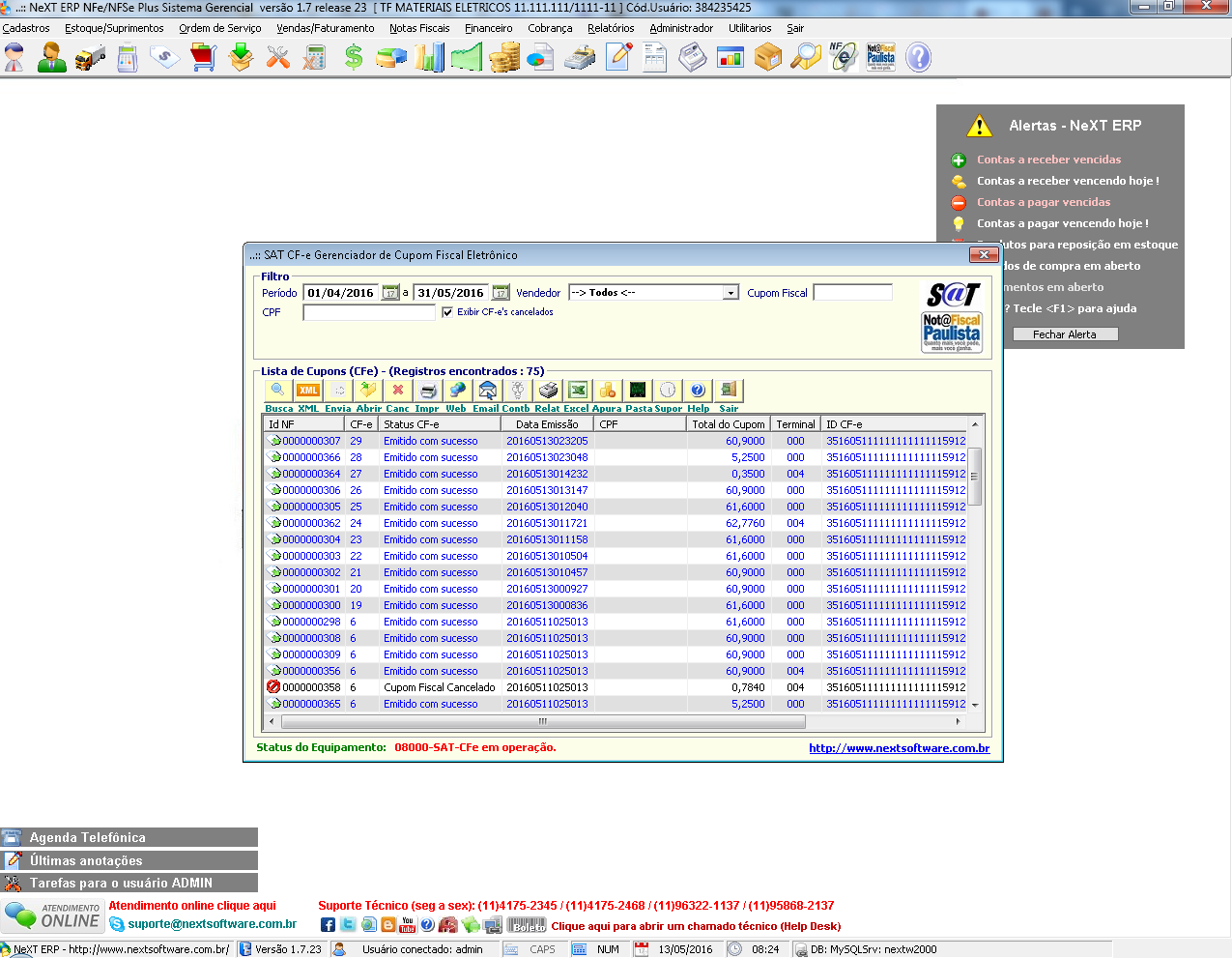The height and width of the screenshot is (958, 1232).
Task: Export the list with the Excel icon
Action: 576,390
